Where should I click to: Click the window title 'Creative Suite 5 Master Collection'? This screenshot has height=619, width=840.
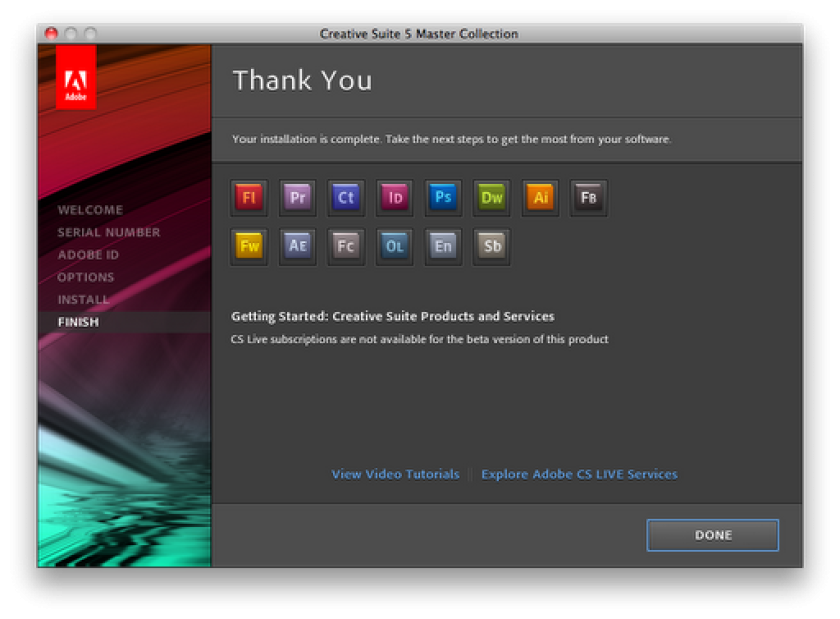click(x=419, y=34)
